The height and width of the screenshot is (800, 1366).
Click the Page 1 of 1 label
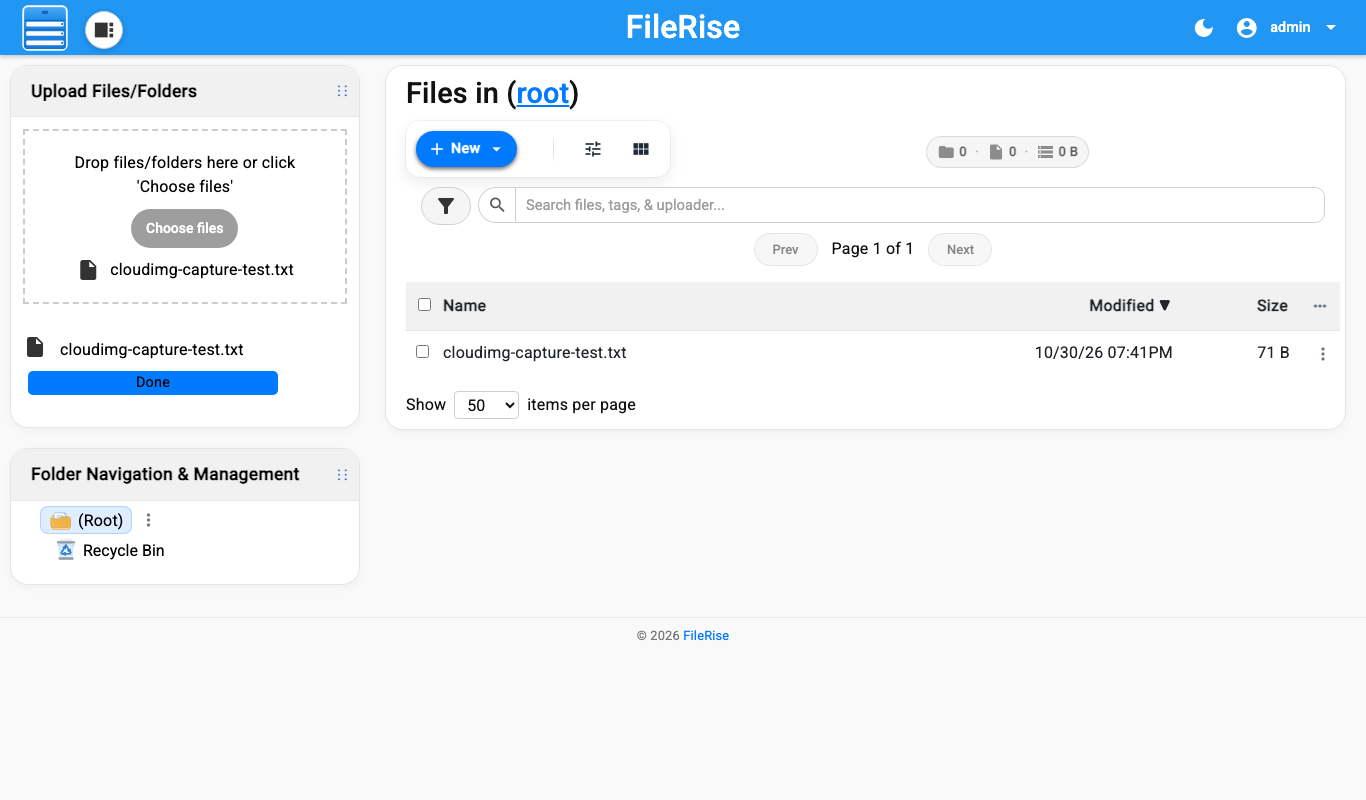(873, 249)
